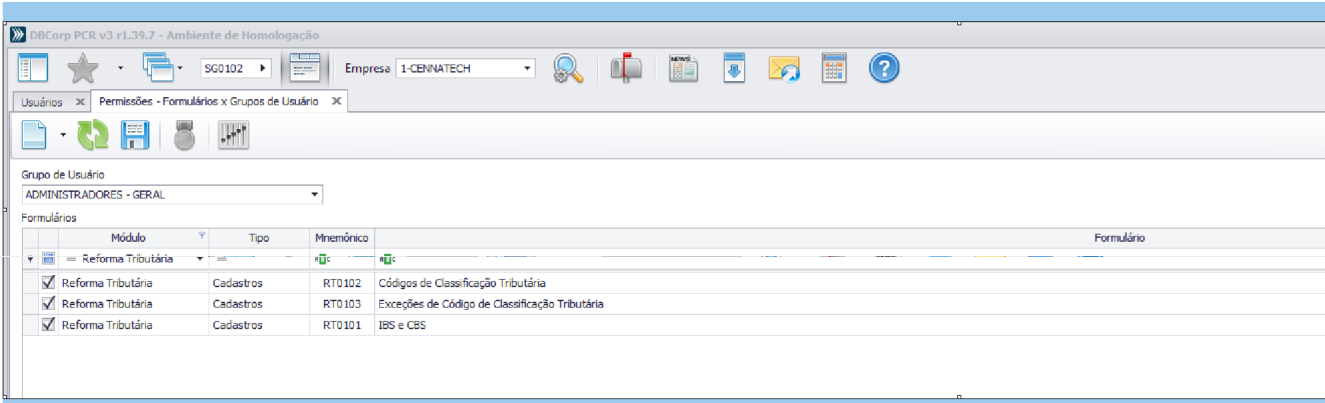Screen dimensions: 1325x403
Task: Open the news newspaper icon
Action: tap(683, 69)
